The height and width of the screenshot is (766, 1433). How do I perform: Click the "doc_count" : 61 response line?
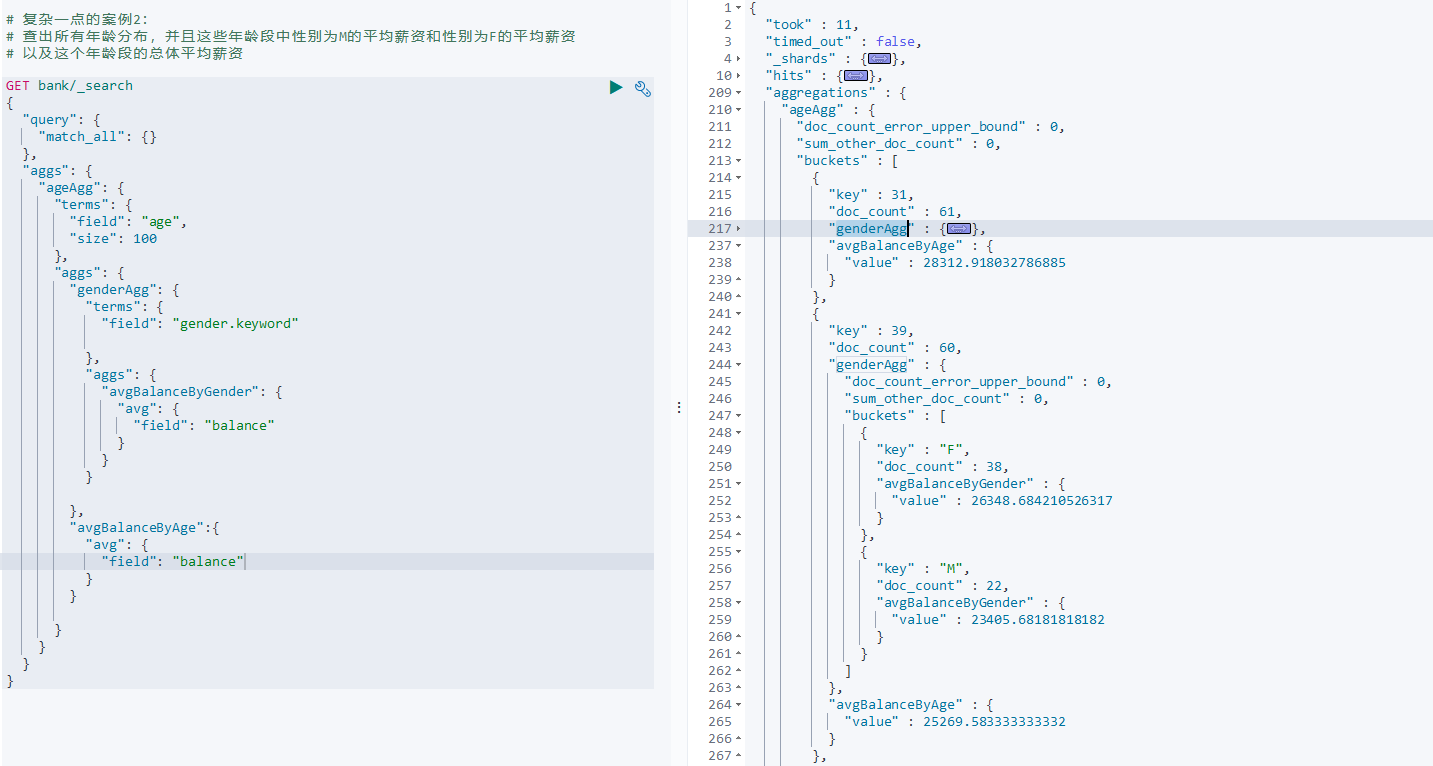pyautogui.click(x=895, y=212)
